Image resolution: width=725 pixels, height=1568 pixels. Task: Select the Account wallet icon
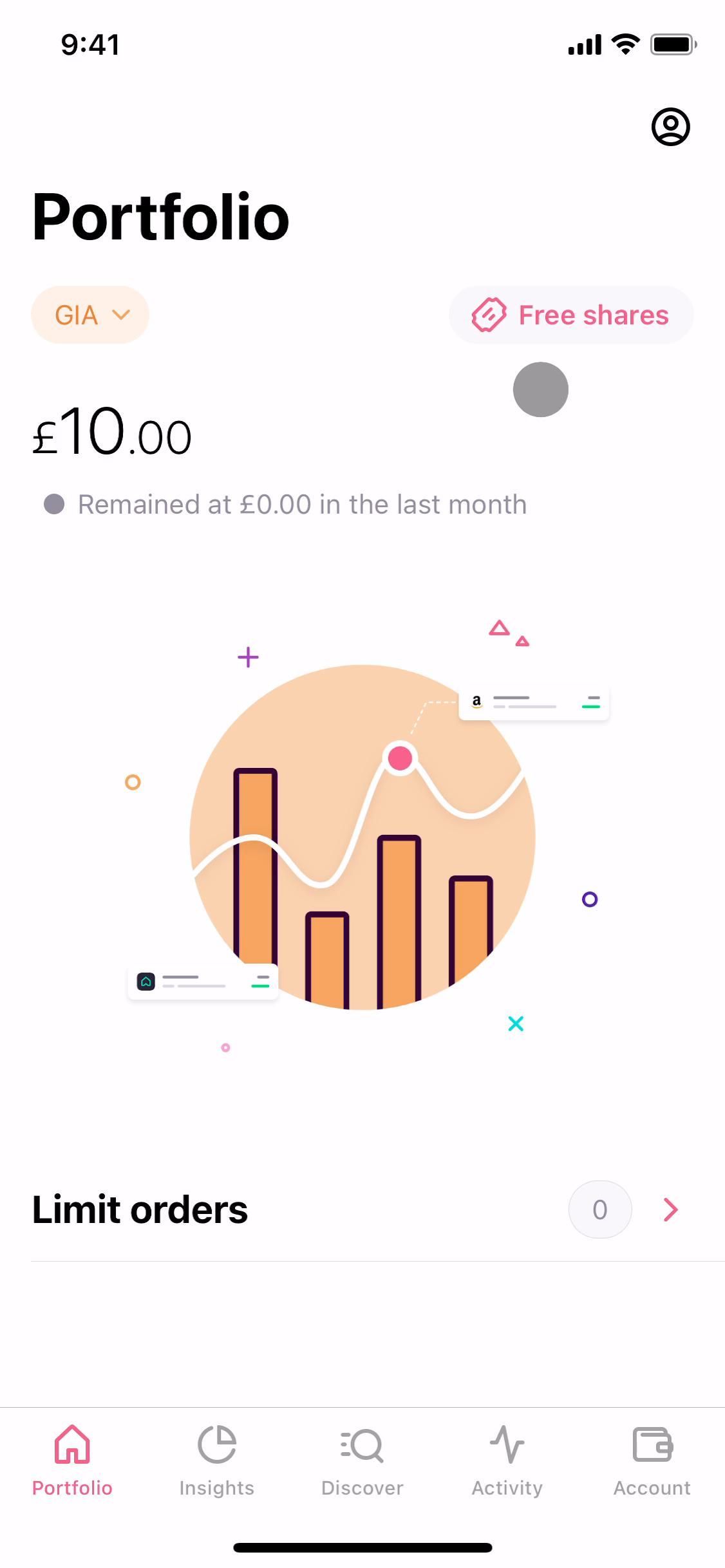pos(652,1445)
